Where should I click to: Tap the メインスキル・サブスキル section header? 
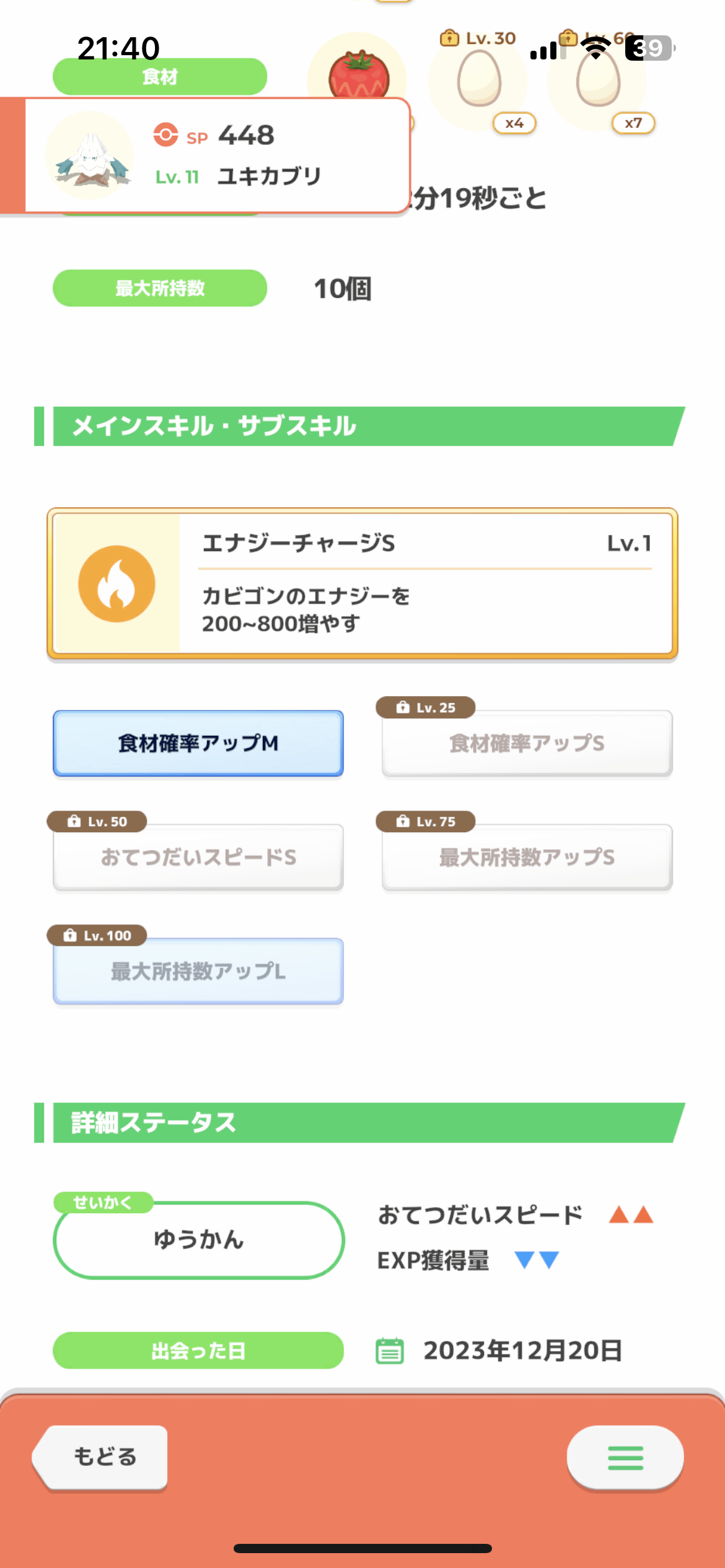pos(359,426)
